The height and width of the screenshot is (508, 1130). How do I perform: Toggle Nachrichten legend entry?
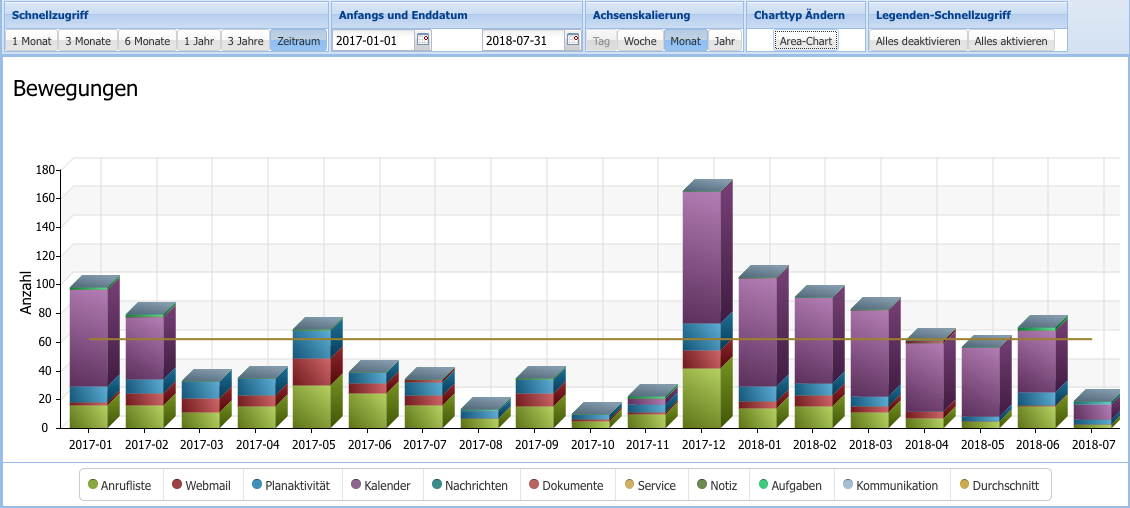[x=470, y=486]
